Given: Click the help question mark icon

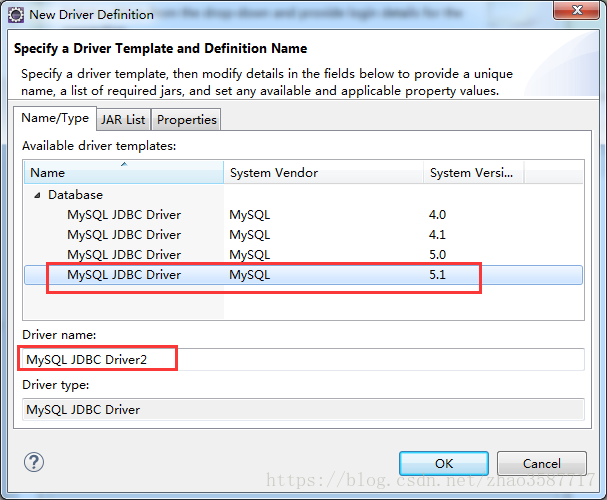Looking at the screenshot, I should click(34, 462).
